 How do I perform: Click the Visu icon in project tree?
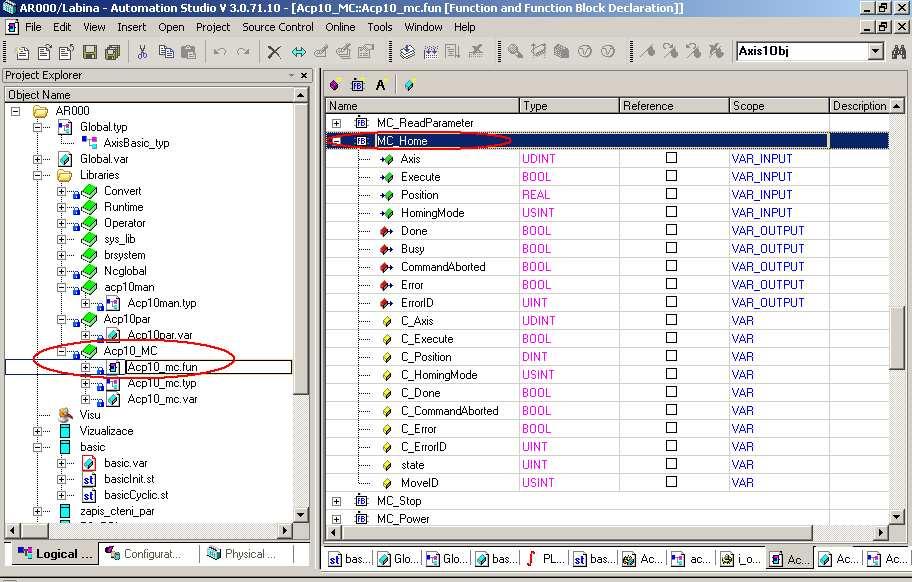click(66, 415)
